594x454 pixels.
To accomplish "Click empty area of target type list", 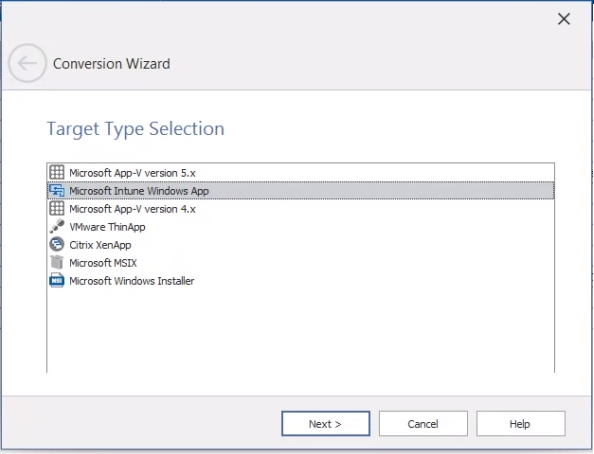I will (x=300, y=330).
